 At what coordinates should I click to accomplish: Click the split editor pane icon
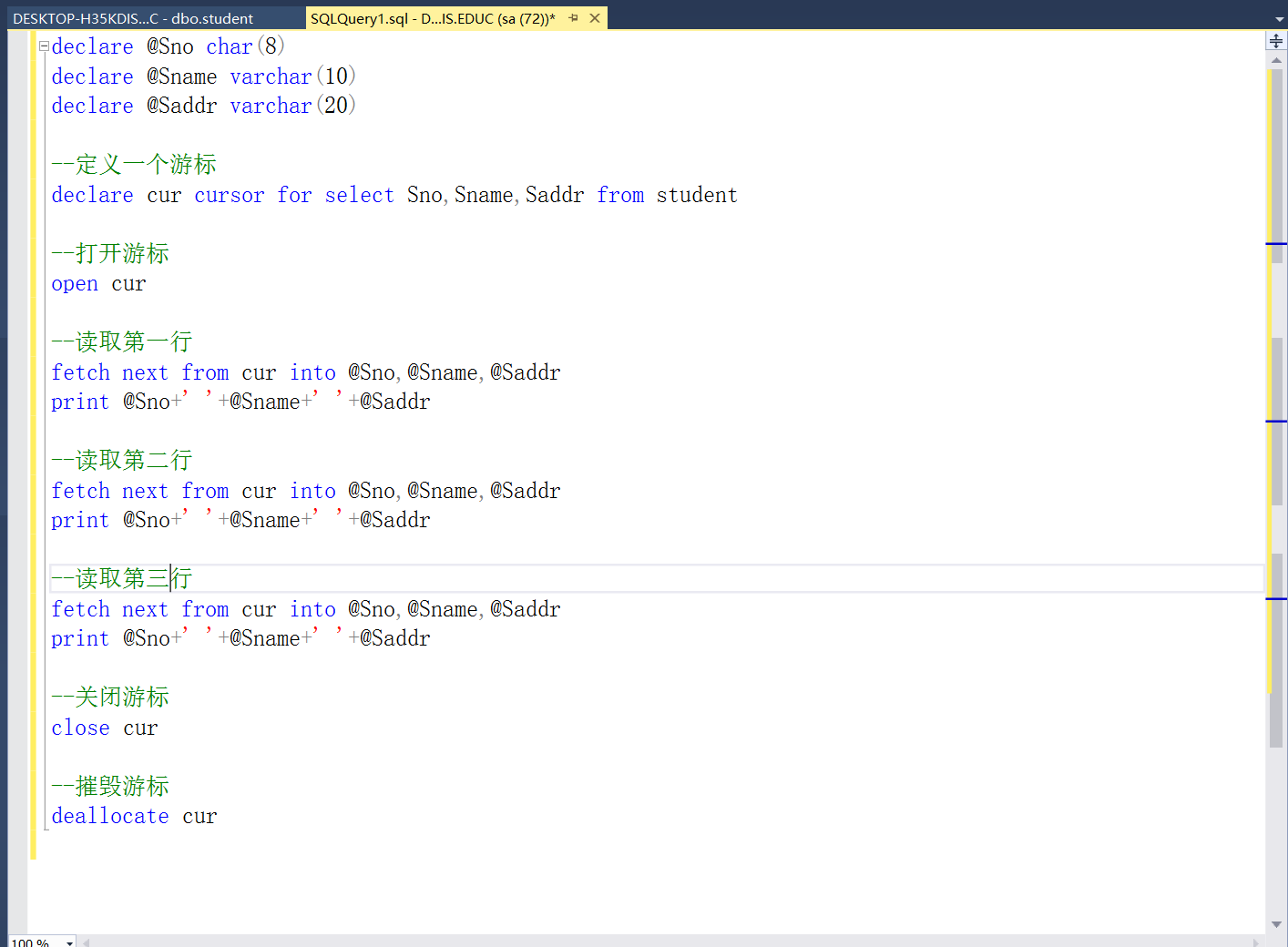(1276, 41)
